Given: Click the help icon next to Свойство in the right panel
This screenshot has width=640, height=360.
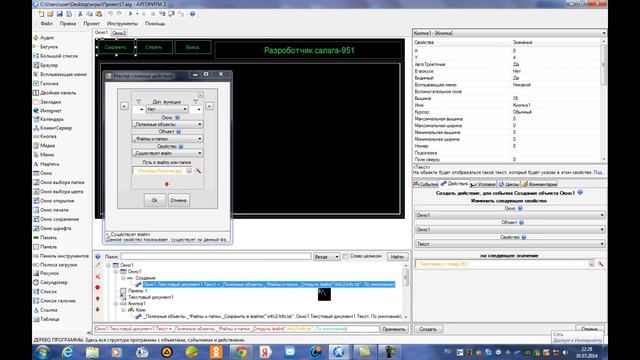Looking at the screenshot, I should 524,237.
